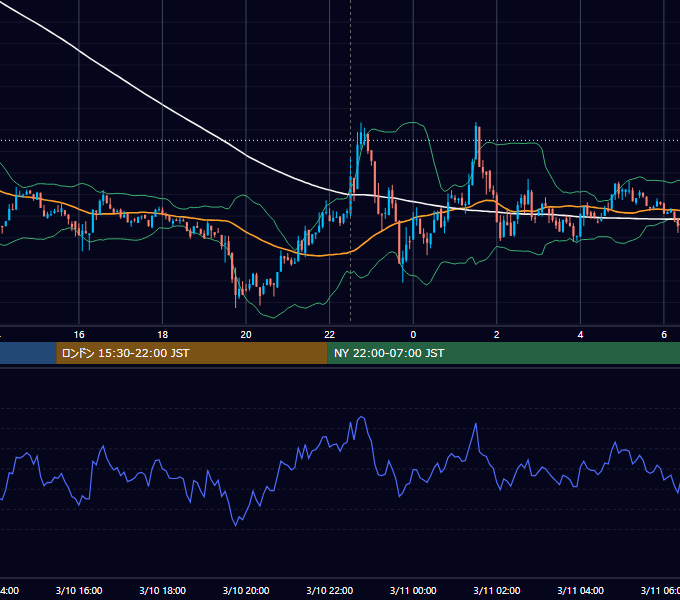Click the 16 hour label on chart axis
The image size is (680, 600).
[x=79, y=335]
